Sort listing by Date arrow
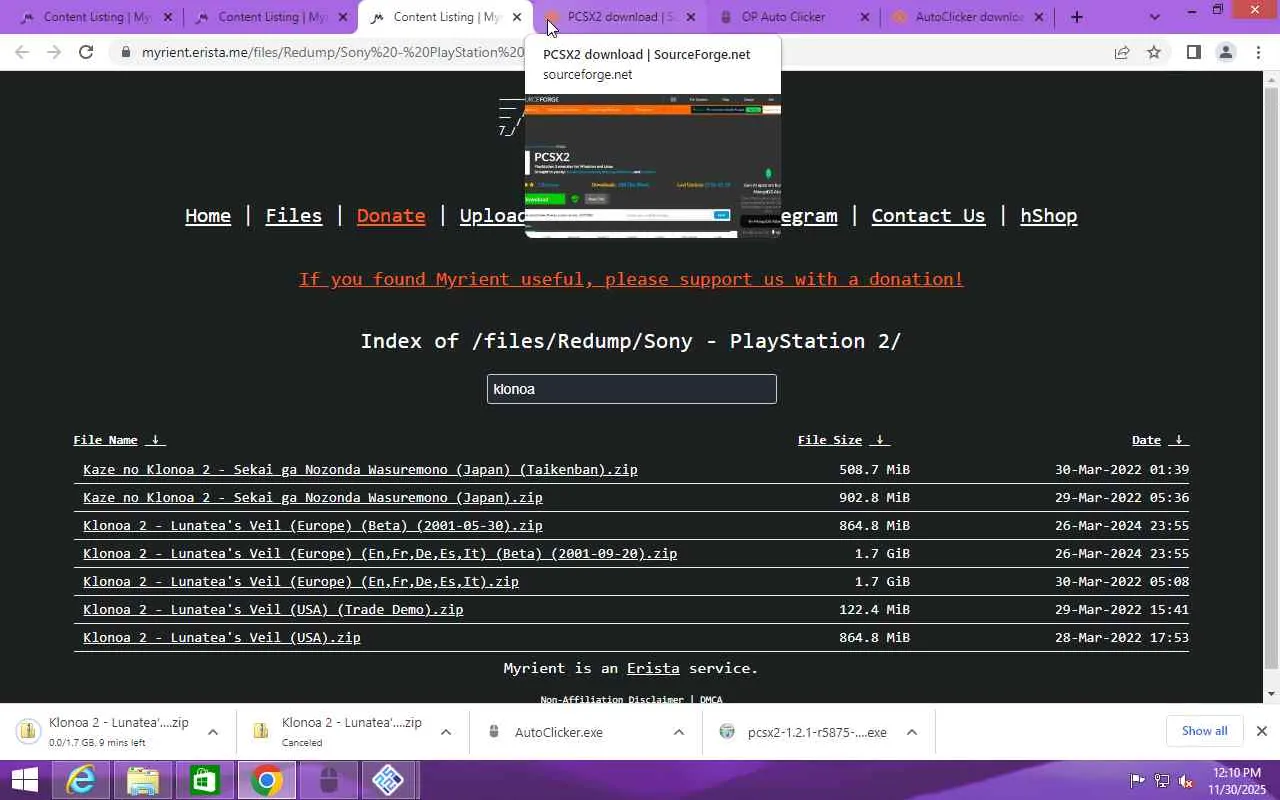Screen dimensions: 1280x800 pyautogui.click(x=1178, y=440)
